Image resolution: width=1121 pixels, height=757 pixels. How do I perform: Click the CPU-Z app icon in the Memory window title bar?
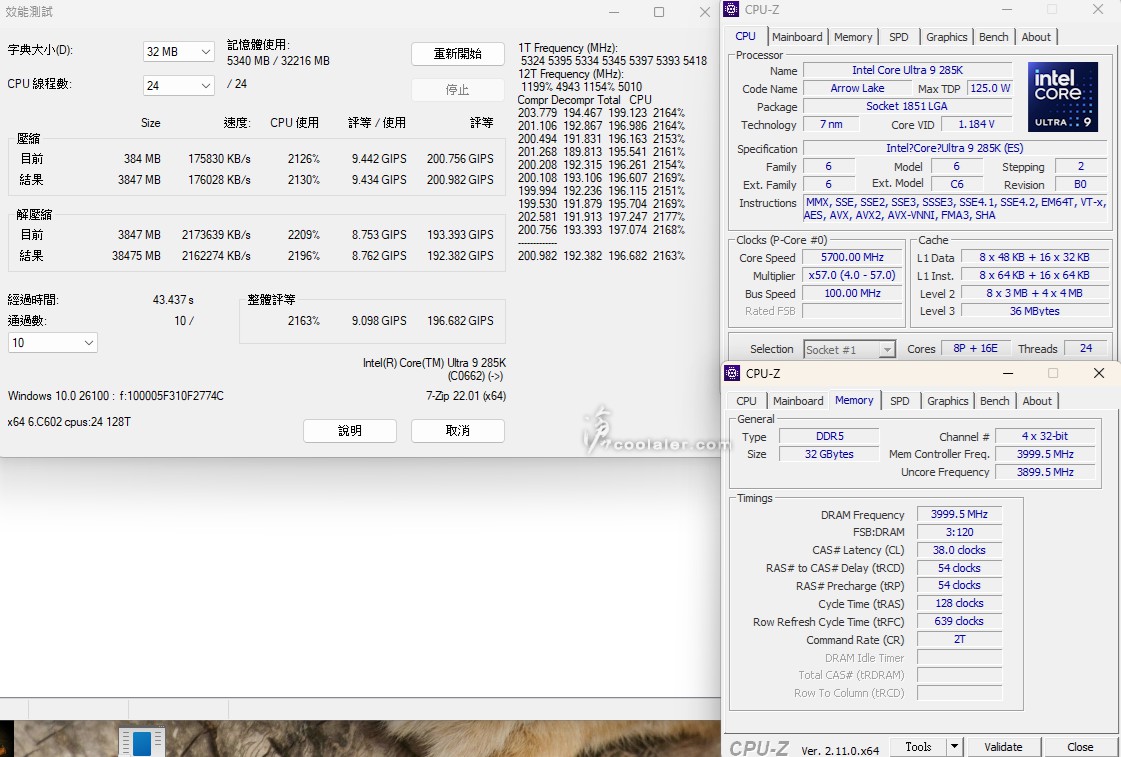tap(731, 373)
